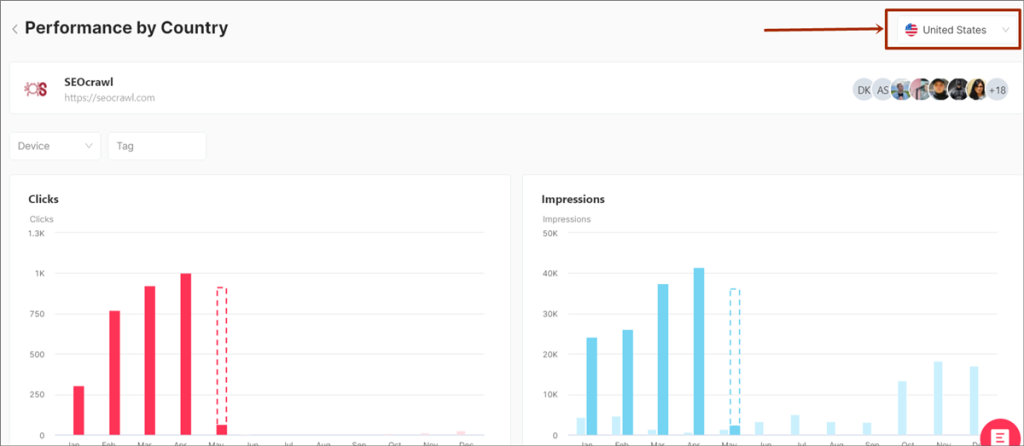Open the United States country dropdown
This screenshot has width=1024, height=446.
tap(956, 30)
